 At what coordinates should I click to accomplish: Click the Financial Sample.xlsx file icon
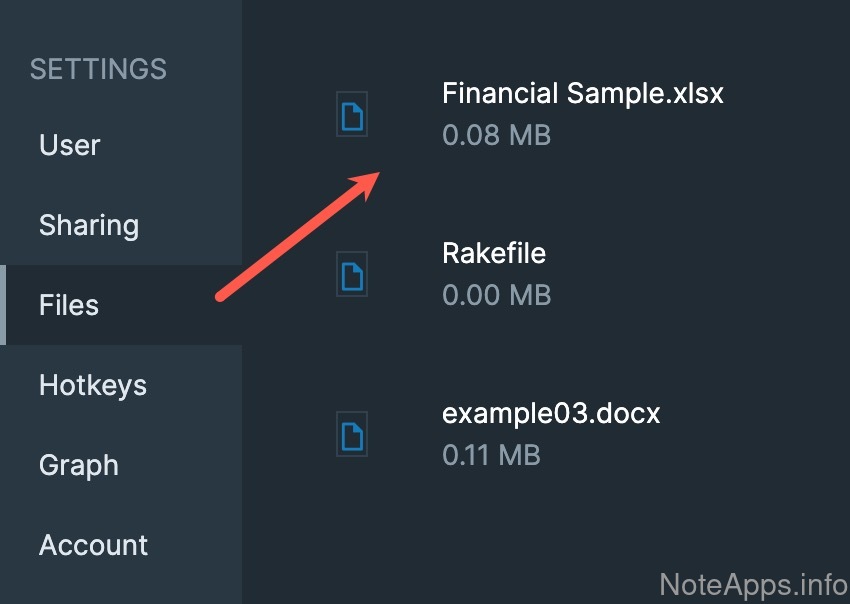click(352, 116)
